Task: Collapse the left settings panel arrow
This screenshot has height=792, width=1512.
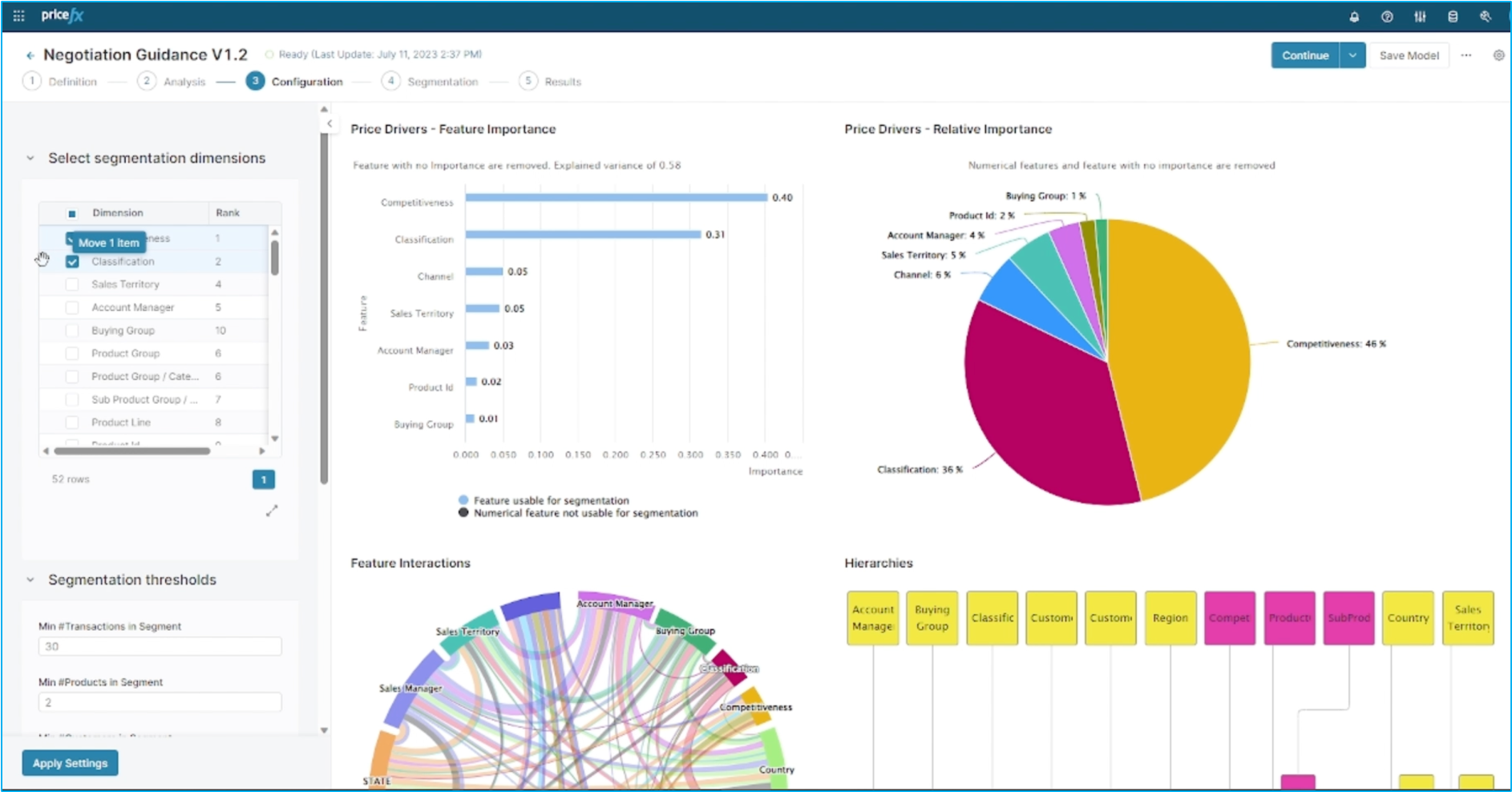Action: point(329,123)
